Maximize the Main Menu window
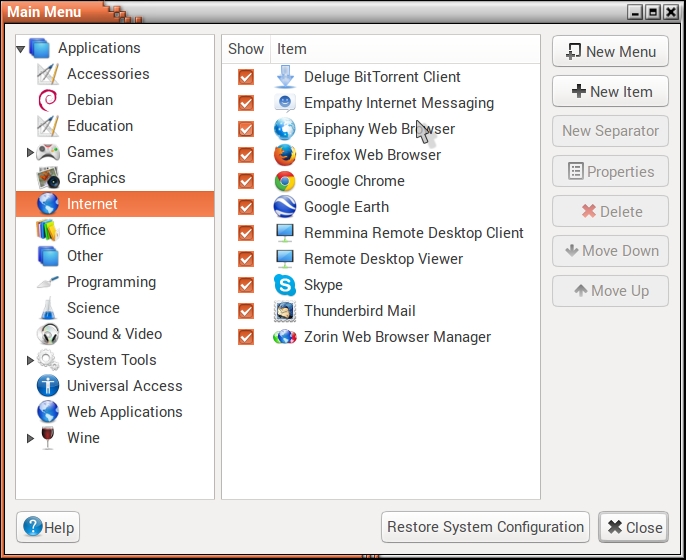 pyautogui.click(x=653, y=12)
